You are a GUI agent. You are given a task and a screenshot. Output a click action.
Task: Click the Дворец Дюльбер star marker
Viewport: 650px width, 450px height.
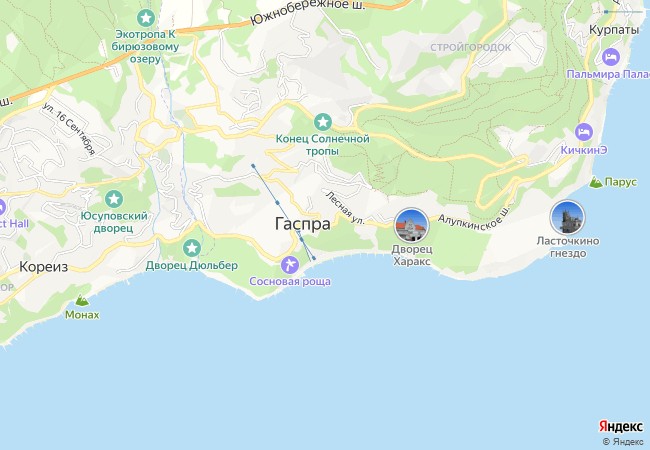(x=192, y=248)
